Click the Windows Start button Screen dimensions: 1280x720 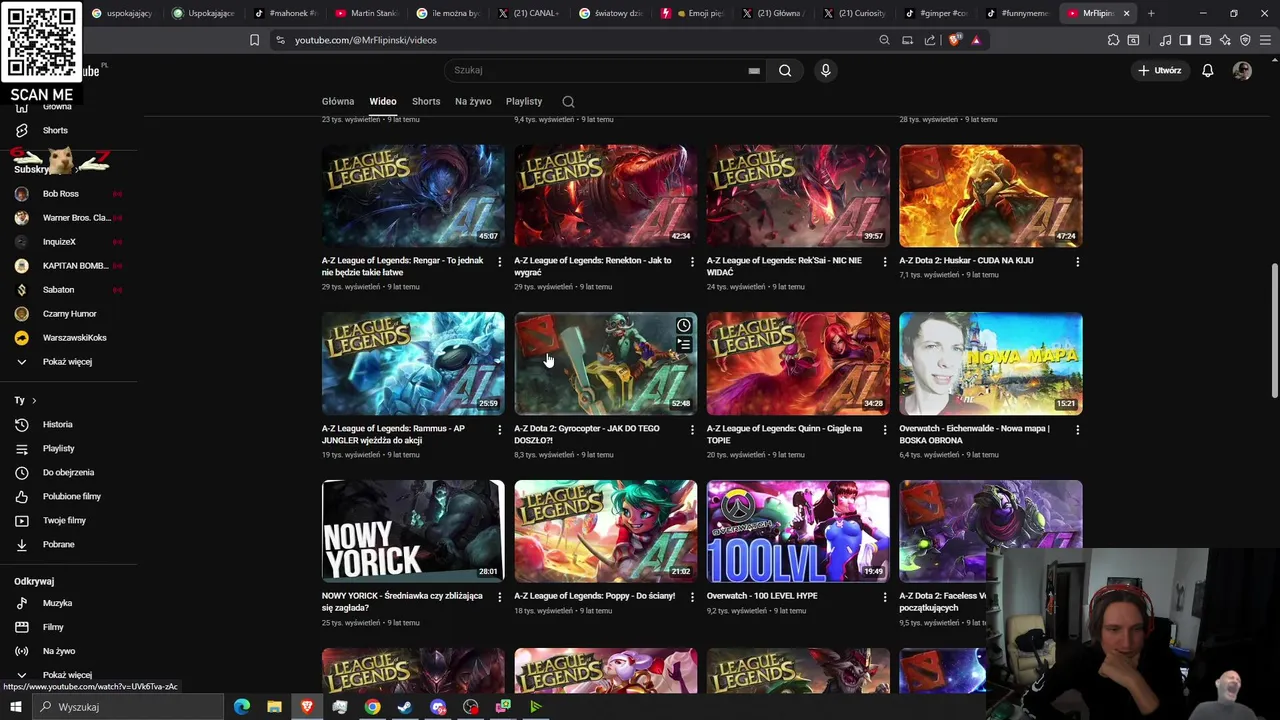coord(16,707)
